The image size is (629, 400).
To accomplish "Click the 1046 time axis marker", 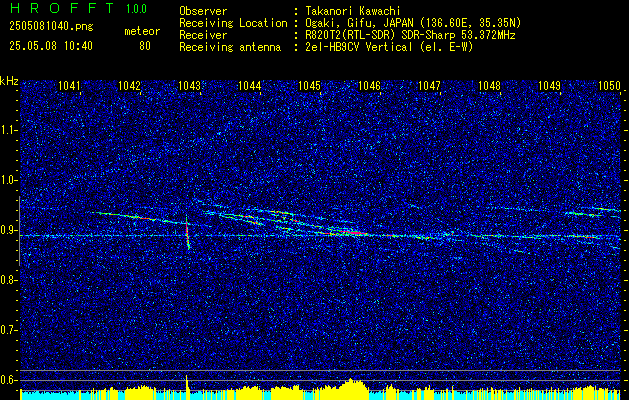I will click(369, 86).
